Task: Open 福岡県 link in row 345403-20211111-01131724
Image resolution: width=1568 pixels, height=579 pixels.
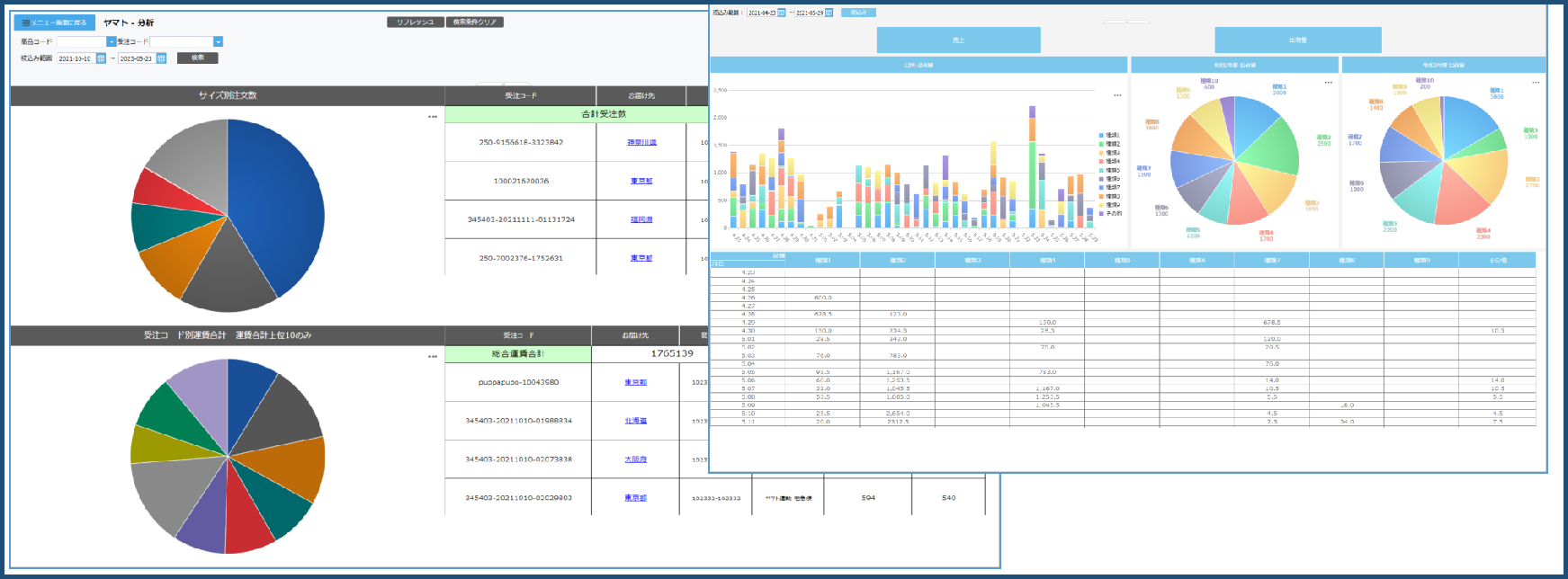Action: pos(641,220)
